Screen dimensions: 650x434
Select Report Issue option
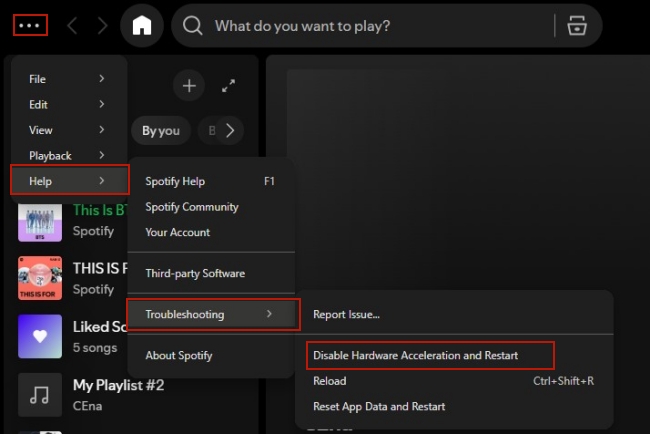(454, 314)
